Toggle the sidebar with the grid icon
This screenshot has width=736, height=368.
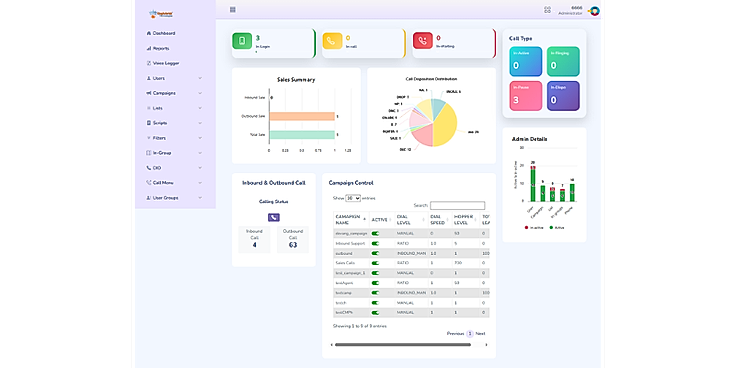point(233,9)
